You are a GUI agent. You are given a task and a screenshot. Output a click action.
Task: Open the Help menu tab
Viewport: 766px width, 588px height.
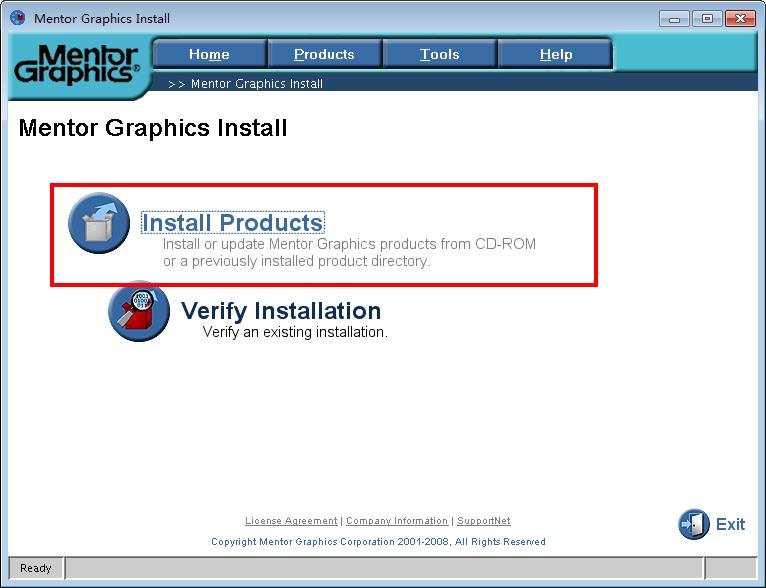[555, 54]
